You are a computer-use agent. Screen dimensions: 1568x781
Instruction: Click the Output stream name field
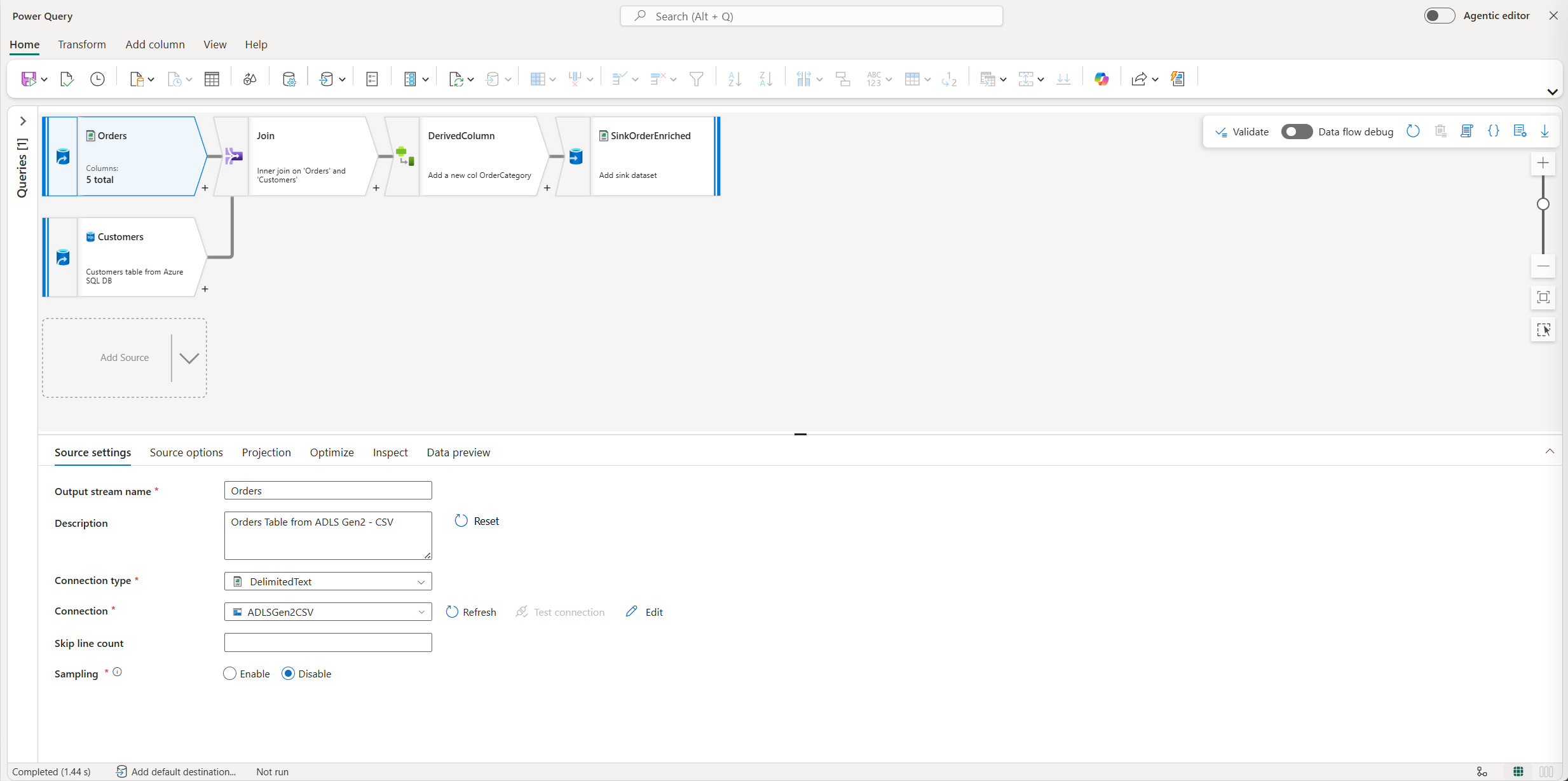328,491
